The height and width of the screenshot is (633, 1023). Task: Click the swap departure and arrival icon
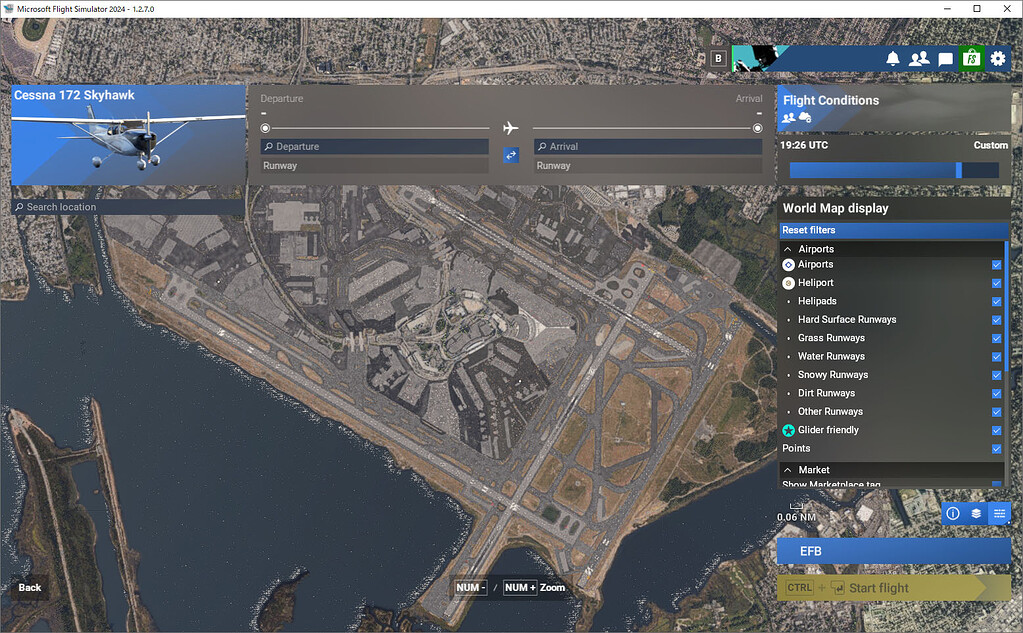coord(511,155)
